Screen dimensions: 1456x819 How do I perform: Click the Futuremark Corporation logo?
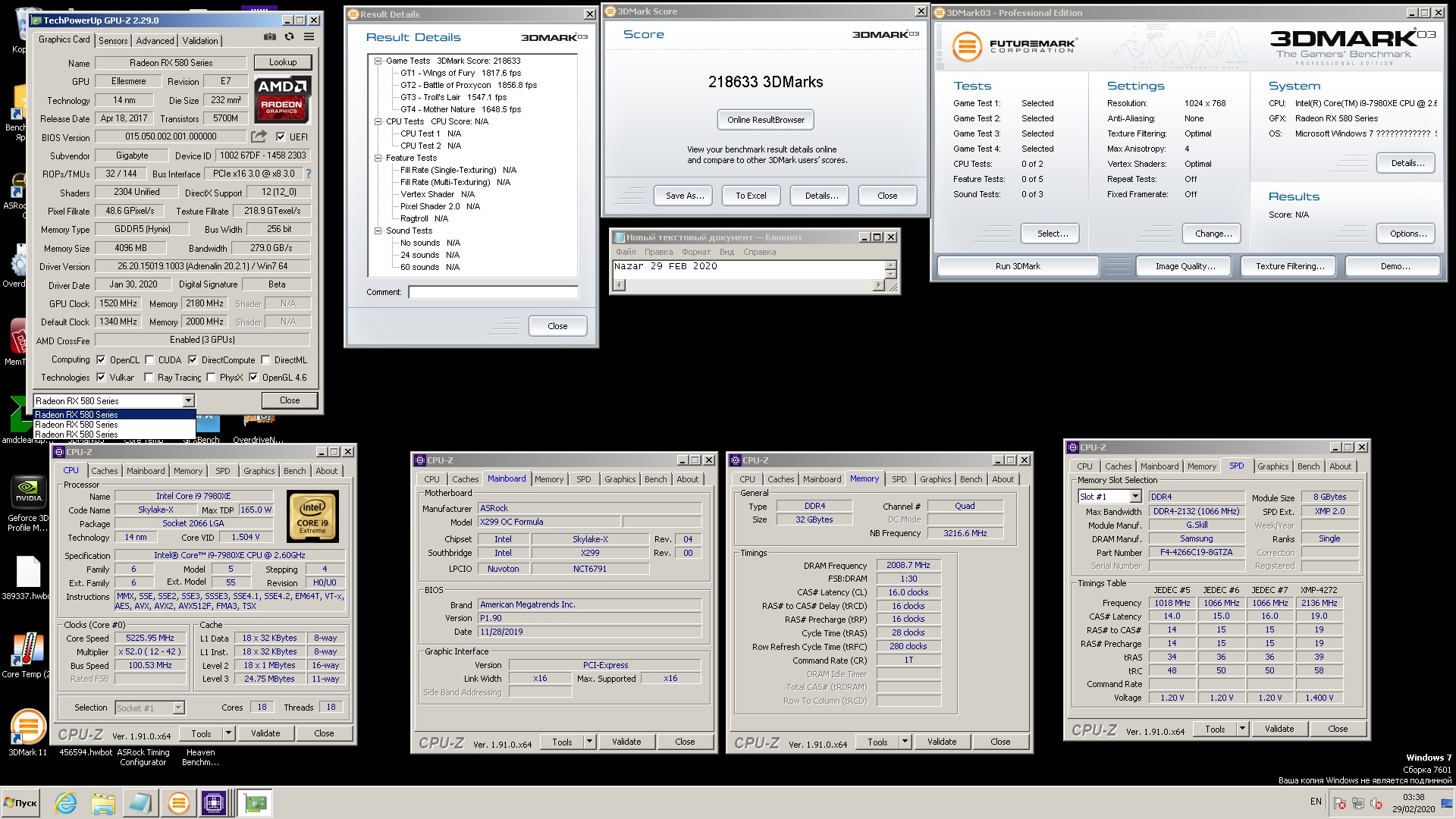(1014, 46)
